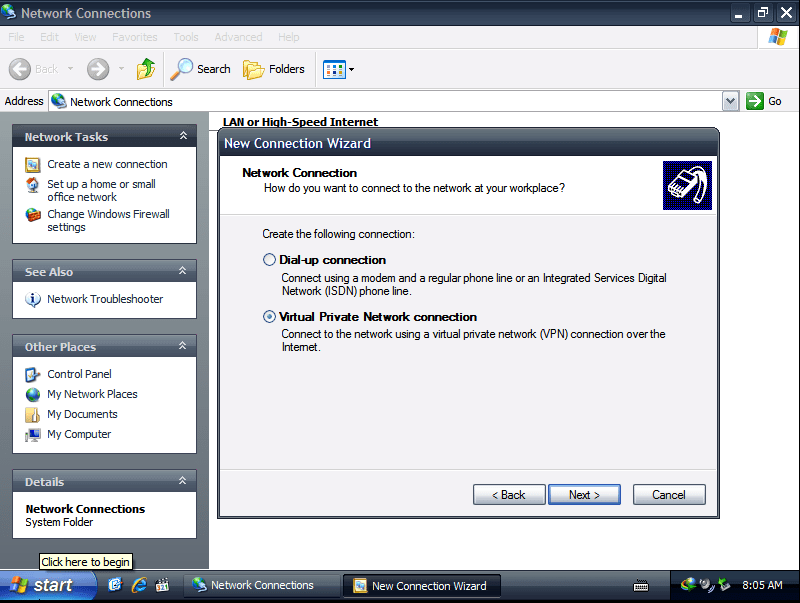The image size is (800, 603).
Task: Open the Search toolbar button
Action: tap(201, 69)
